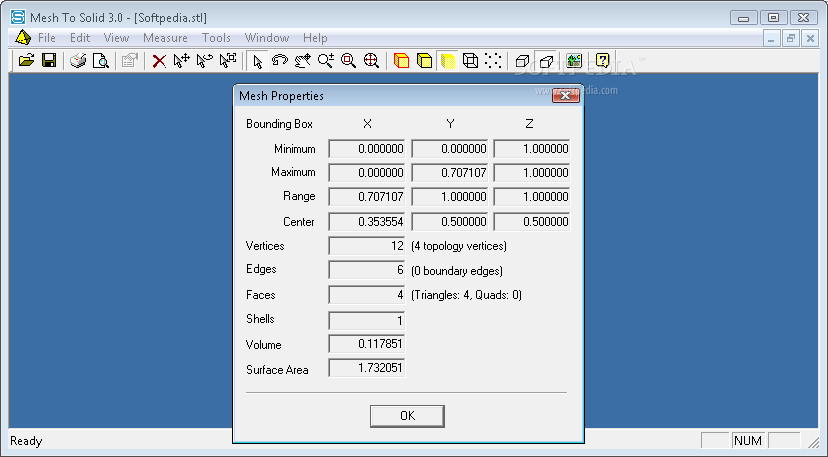Select the Zoom in/out magnifier tool

(x=326, y=61)
